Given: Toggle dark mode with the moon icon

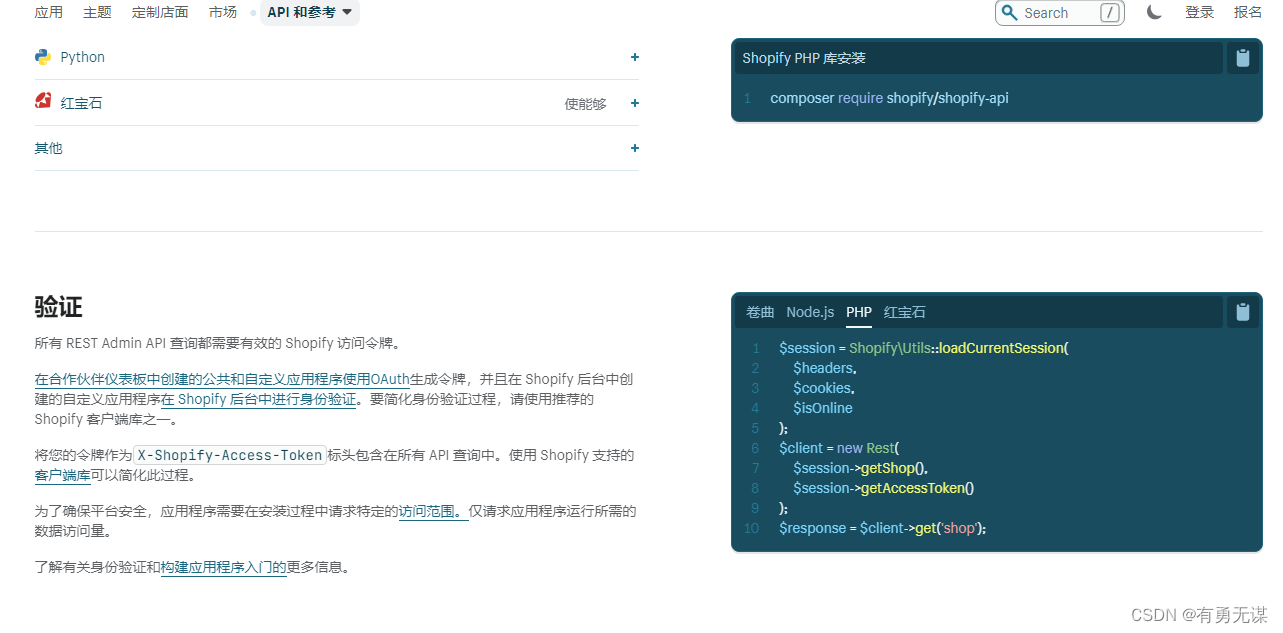Looking at the screenshot, I should 1154,13.
